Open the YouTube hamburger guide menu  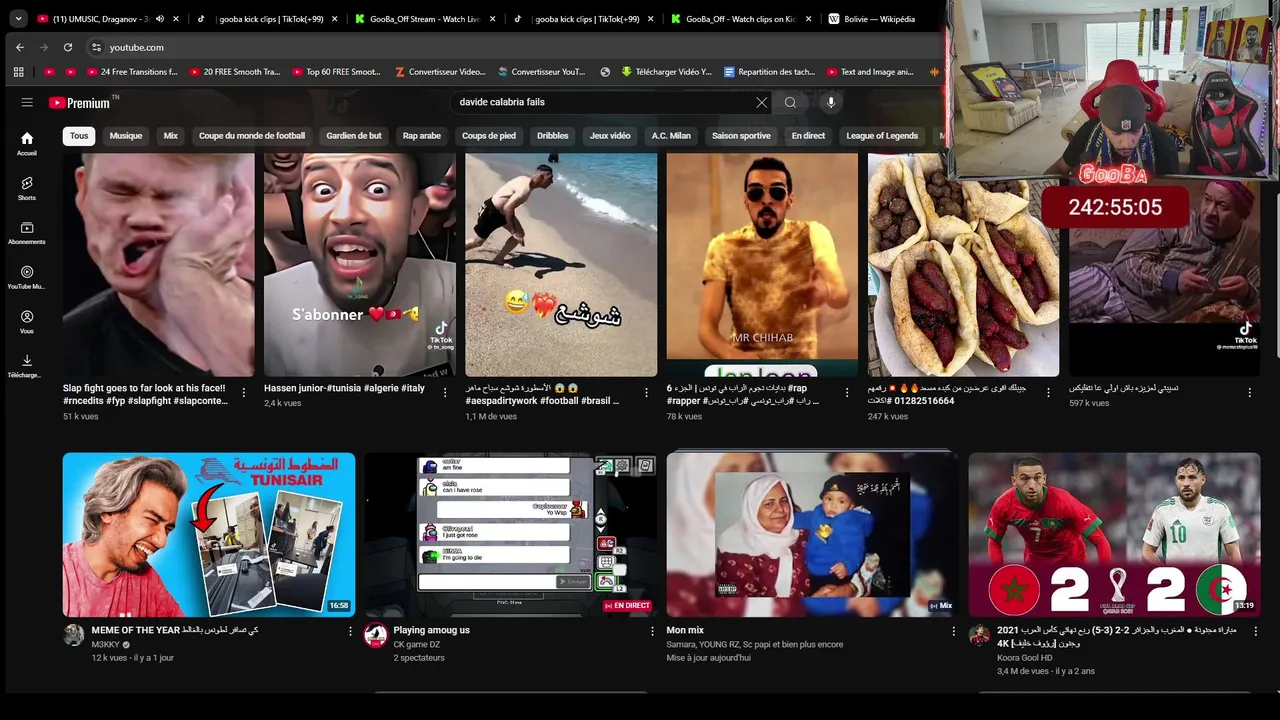tap(27, 102)
